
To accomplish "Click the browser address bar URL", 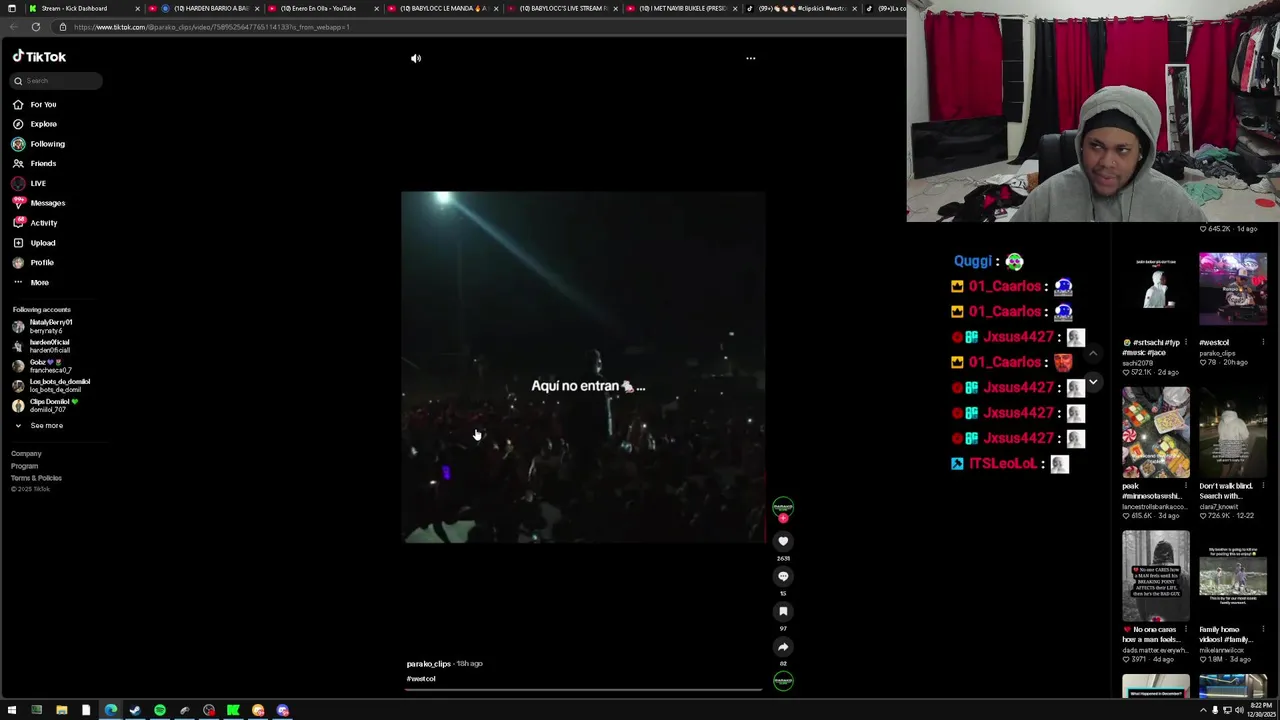I will click(x=211, y=27).
